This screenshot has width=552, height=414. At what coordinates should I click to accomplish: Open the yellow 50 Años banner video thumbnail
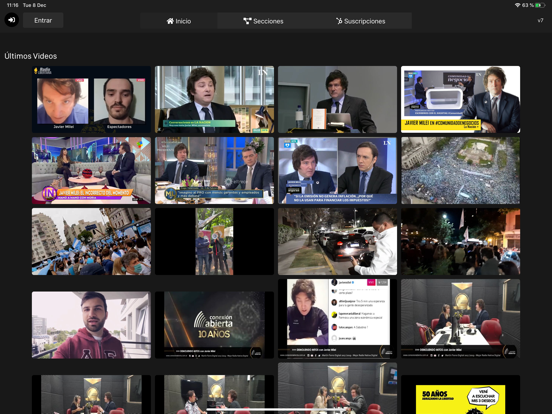[460, 395]
